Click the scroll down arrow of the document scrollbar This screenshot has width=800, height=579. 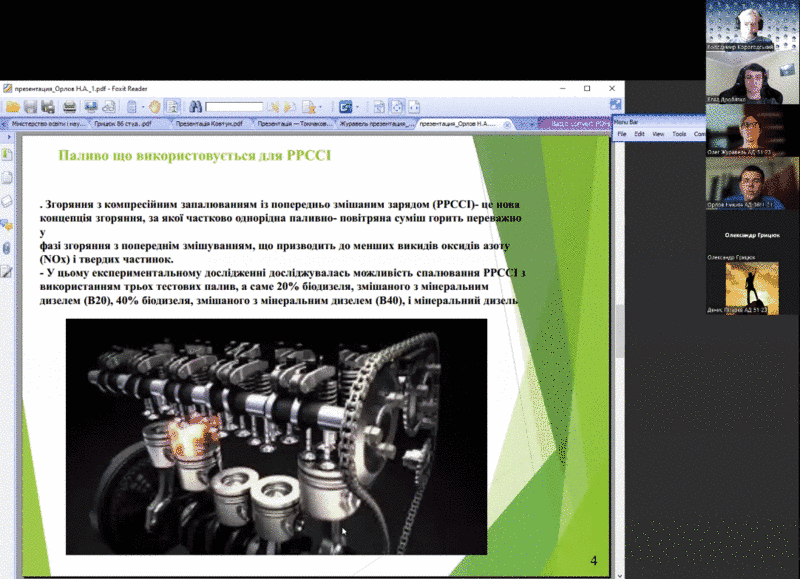click(x=619, y=575)
